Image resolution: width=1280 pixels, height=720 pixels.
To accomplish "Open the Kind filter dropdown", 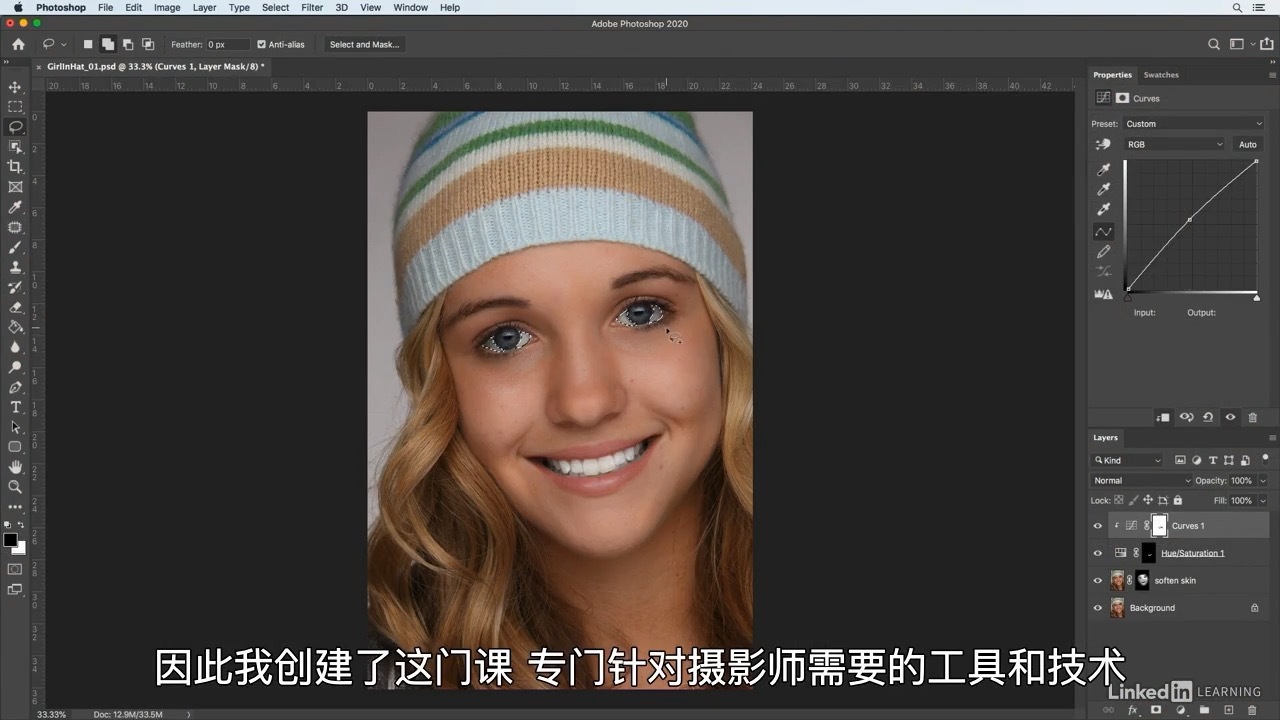I will coord(1128,460).
